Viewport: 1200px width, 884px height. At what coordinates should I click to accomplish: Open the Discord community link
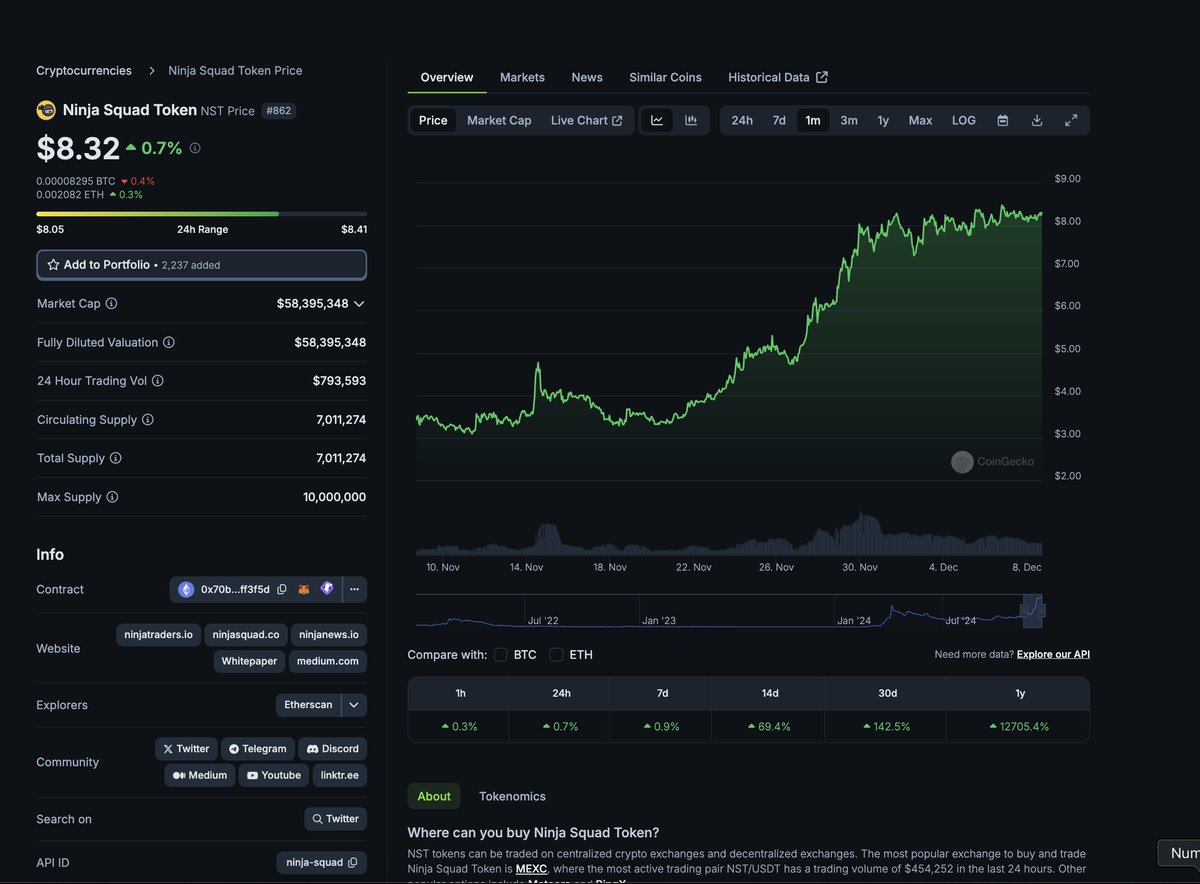coord(332,749)
